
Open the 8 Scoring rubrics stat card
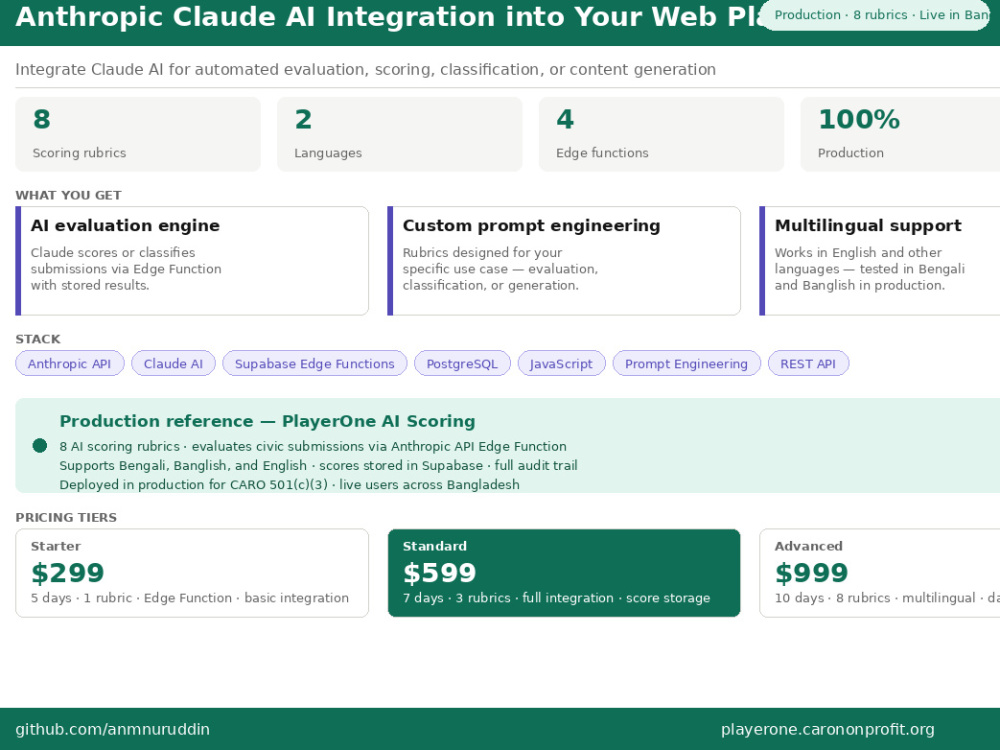tap(138, 135)
